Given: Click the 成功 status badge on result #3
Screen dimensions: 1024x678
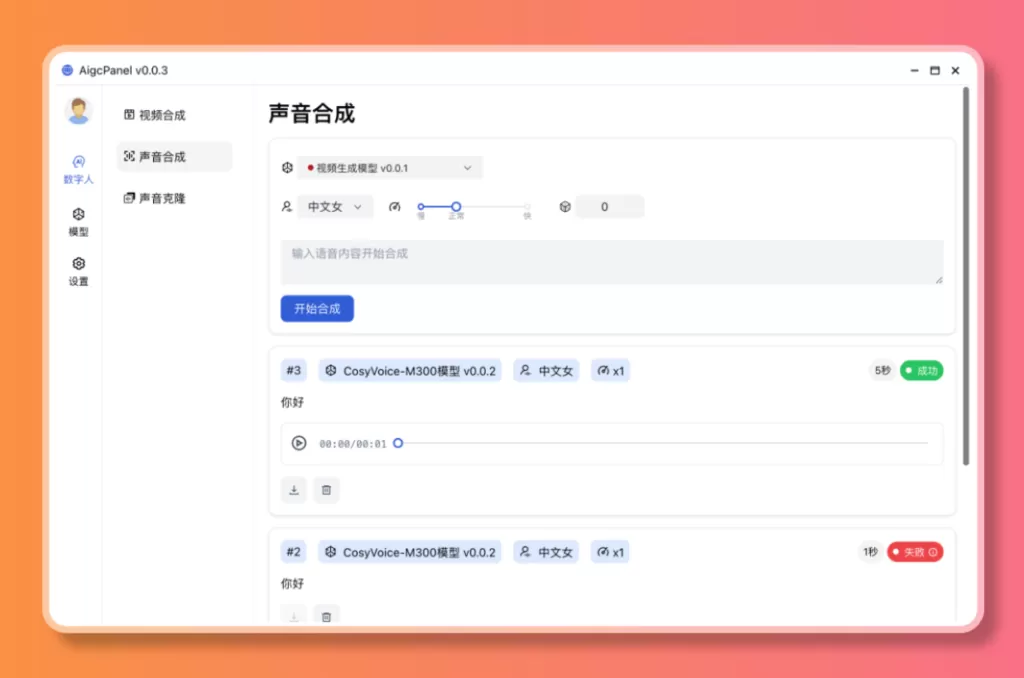Looking at the screenshot, I should coord(920,370).
